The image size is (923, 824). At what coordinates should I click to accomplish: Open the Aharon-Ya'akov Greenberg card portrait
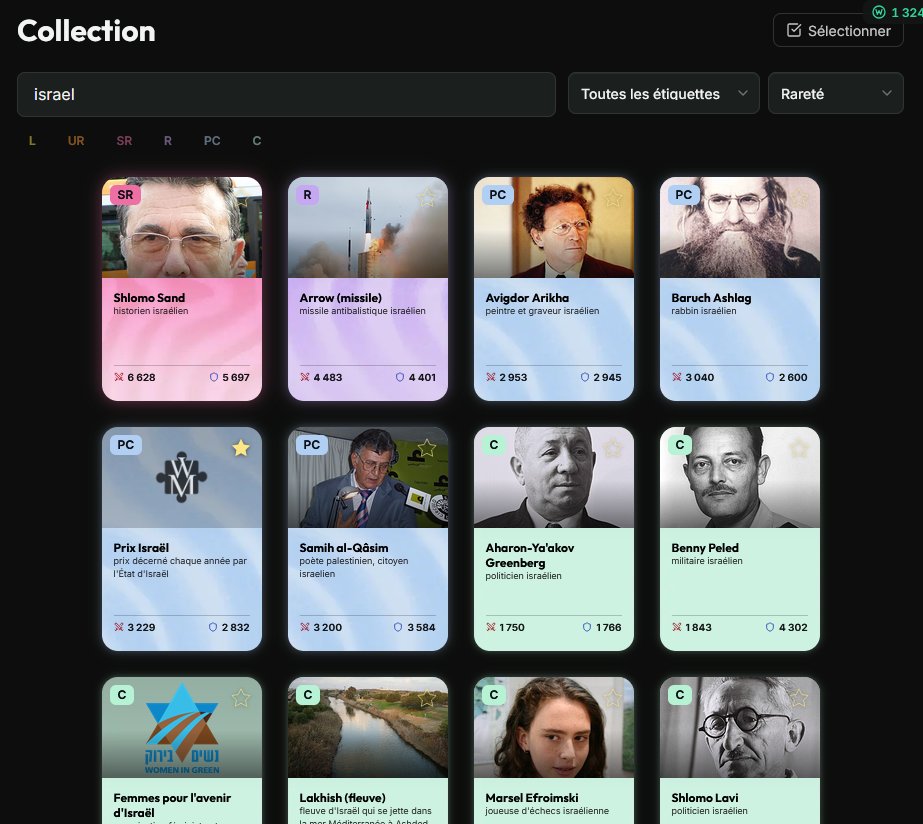(554, 478)
